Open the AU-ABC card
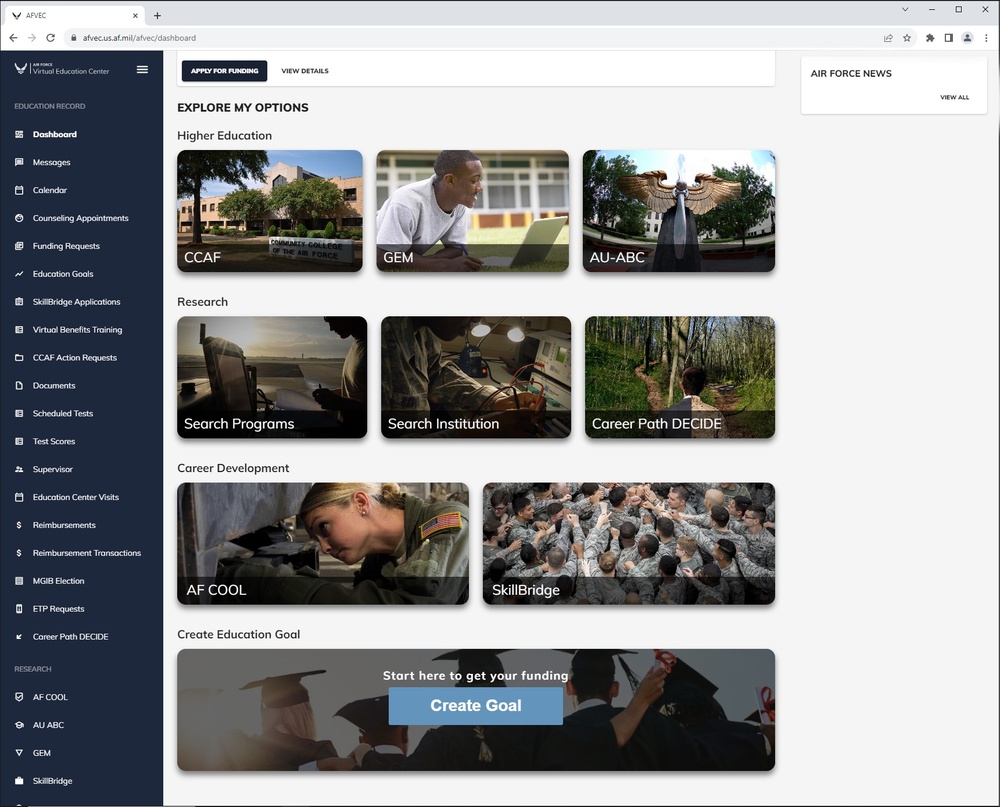The height and width of the screenshot is (807, 1000). 679,211
